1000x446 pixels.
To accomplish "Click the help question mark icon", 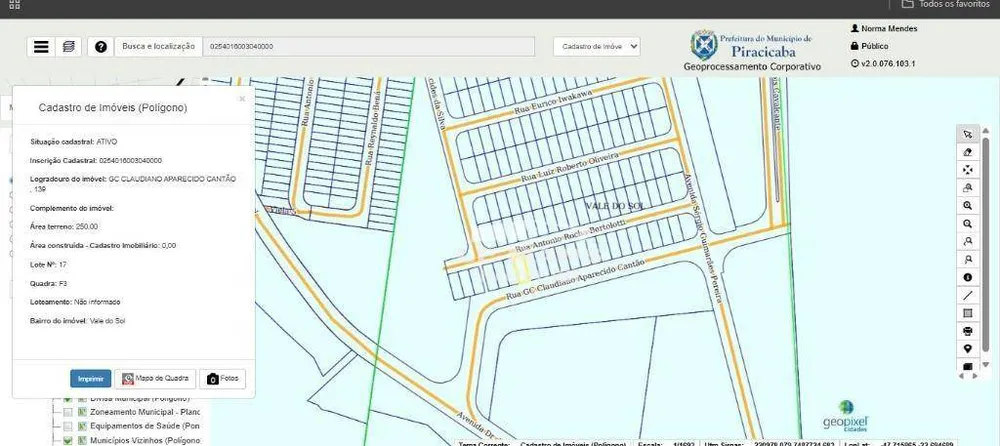I will 101,47.
